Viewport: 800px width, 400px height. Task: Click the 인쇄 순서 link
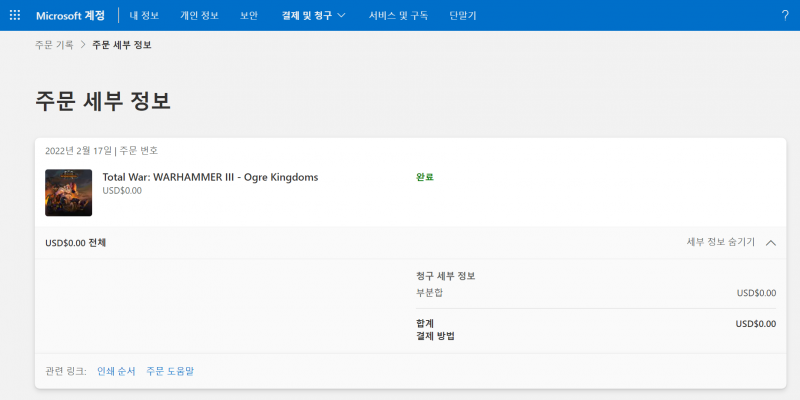click(116, 371)
